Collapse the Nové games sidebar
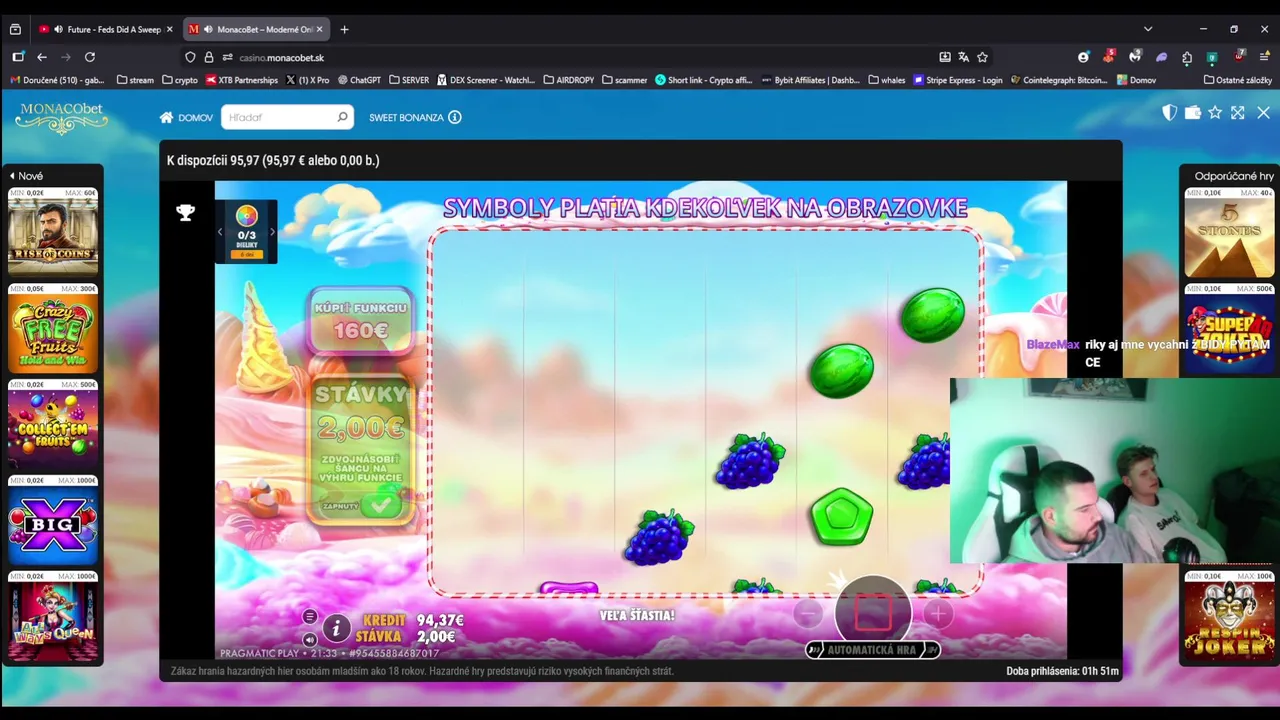Viewport: 1280px width, 720px height. click(x=27, y=176)
